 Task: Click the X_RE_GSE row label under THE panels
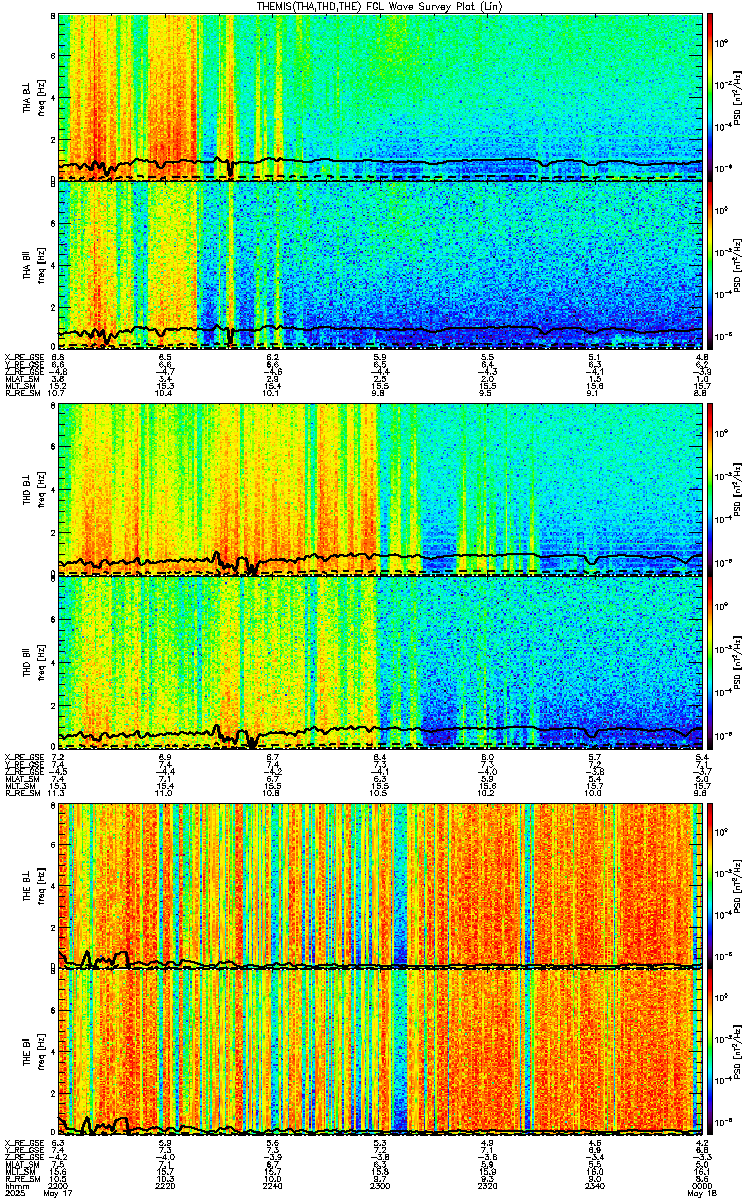click(x=23, y=1142)
